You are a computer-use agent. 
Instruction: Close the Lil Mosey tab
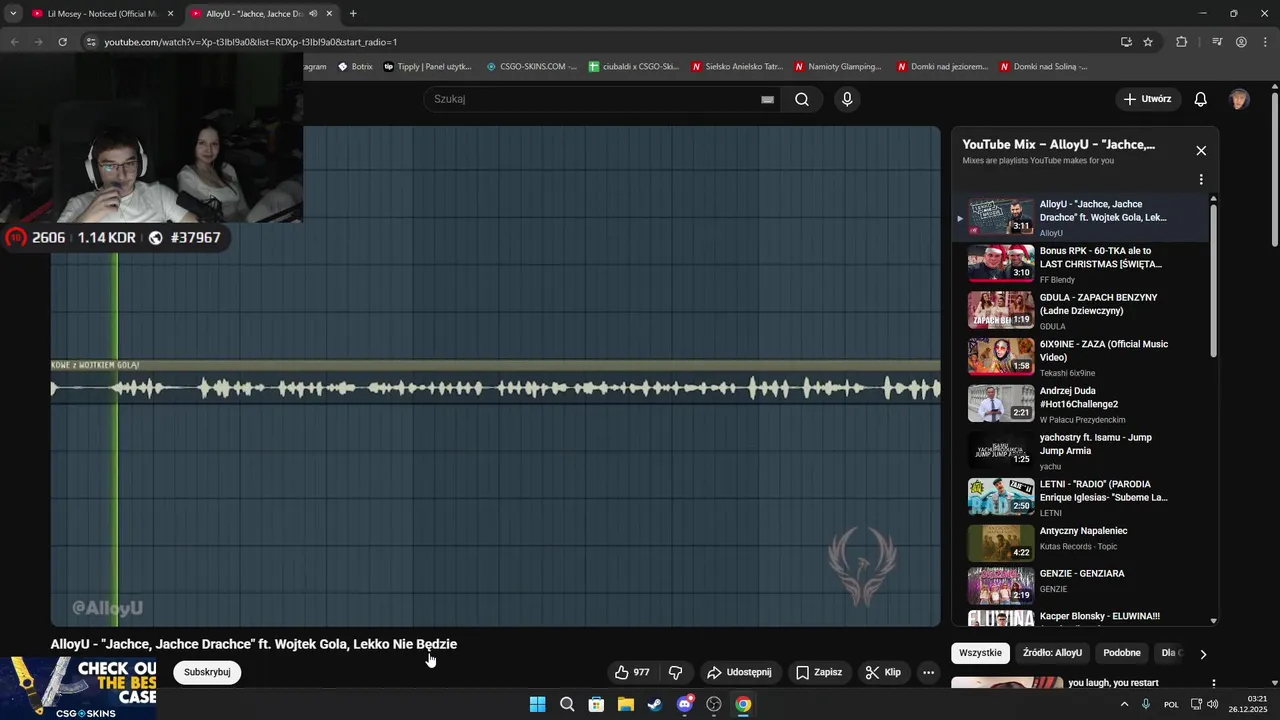(170, 14)
